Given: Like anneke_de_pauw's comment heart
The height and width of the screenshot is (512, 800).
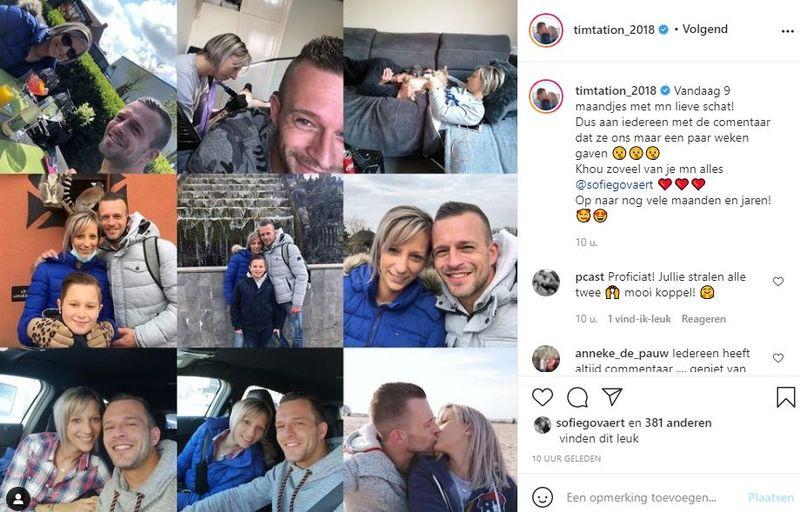Looking at the screenshot, I should [778, 358].
